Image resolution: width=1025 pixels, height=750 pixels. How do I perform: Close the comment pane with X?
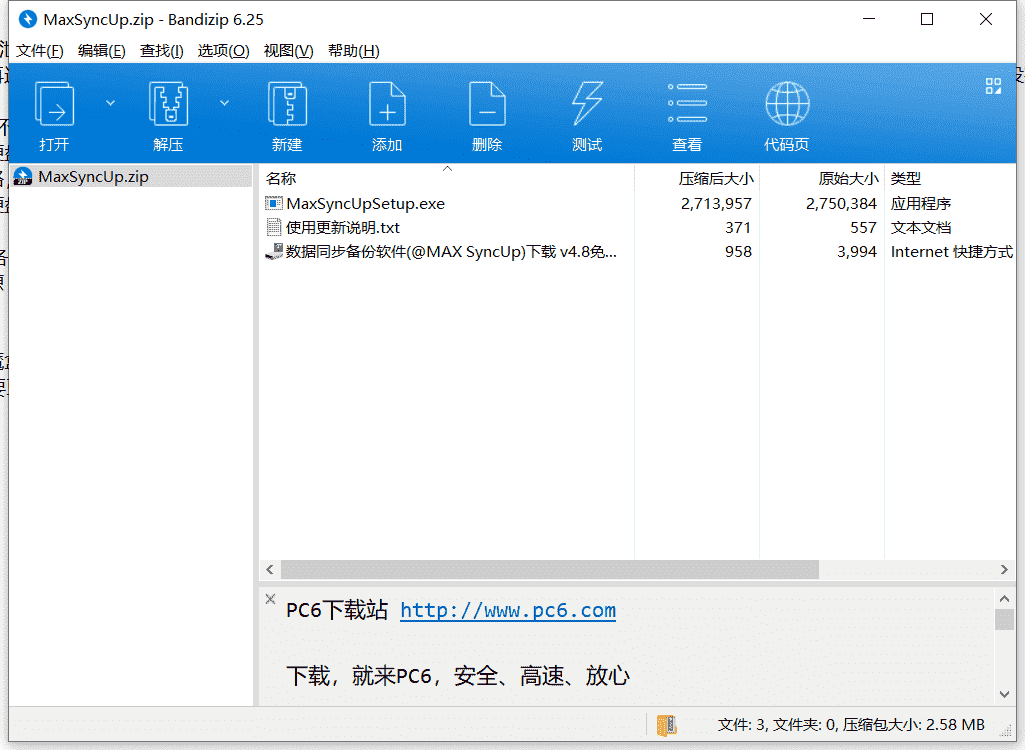(x=271, y=598)
